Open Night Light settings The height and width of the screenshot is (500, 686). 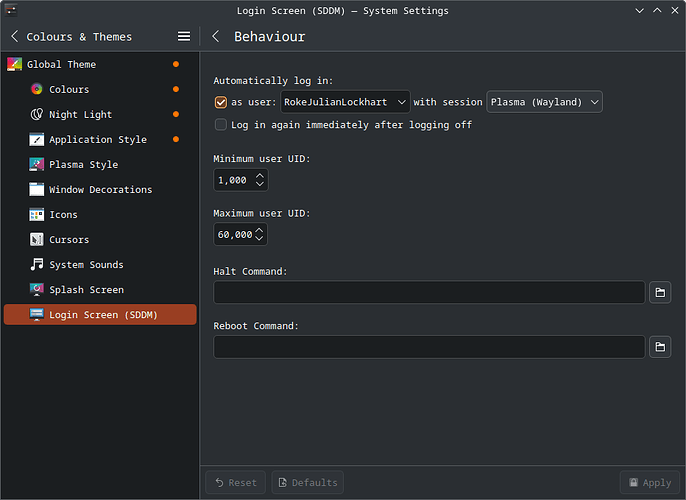(x=100, y=114)
